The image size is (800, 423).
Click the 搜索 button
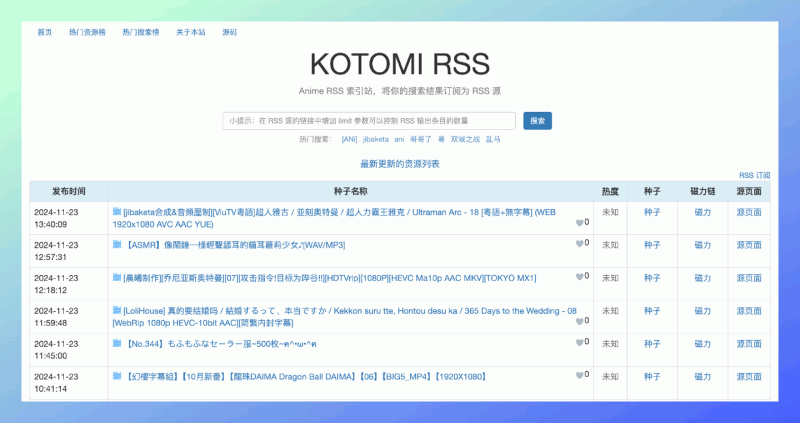click(x=538, y=121)
